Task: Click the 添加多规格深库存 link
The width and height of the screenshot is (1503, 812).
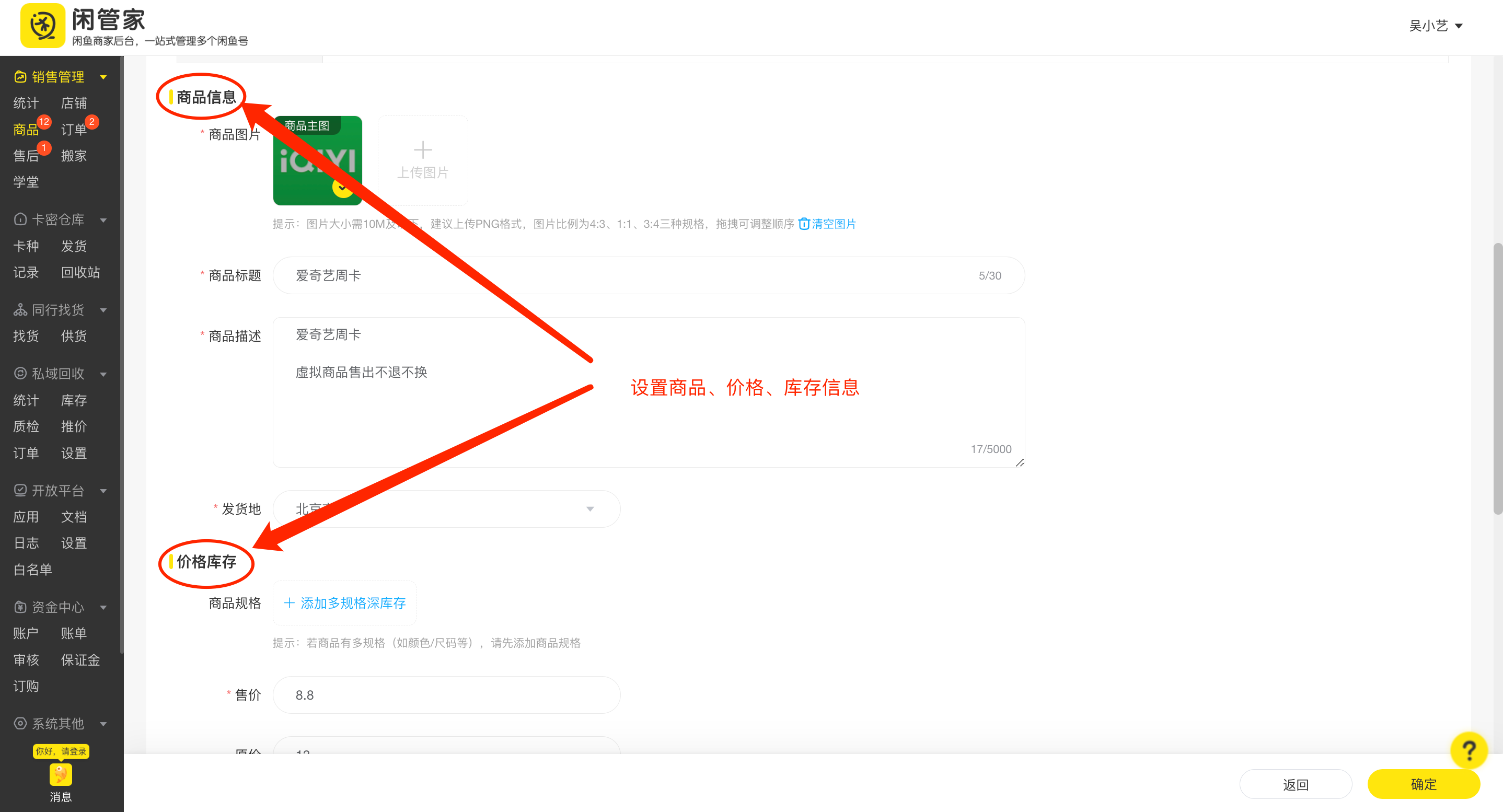Action: click(344, 603)
